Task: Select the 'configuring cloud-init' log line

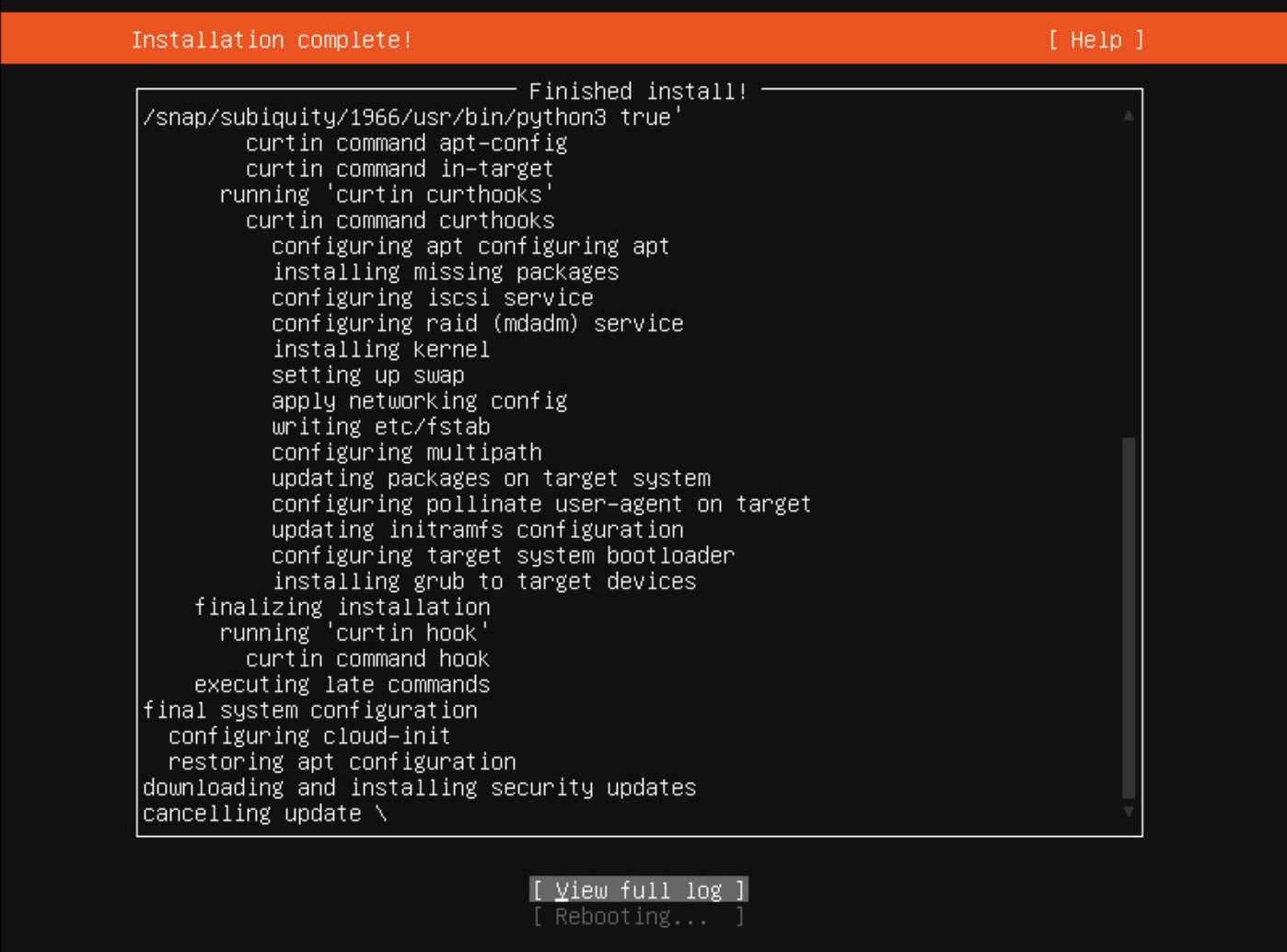Action: (308, 737)
